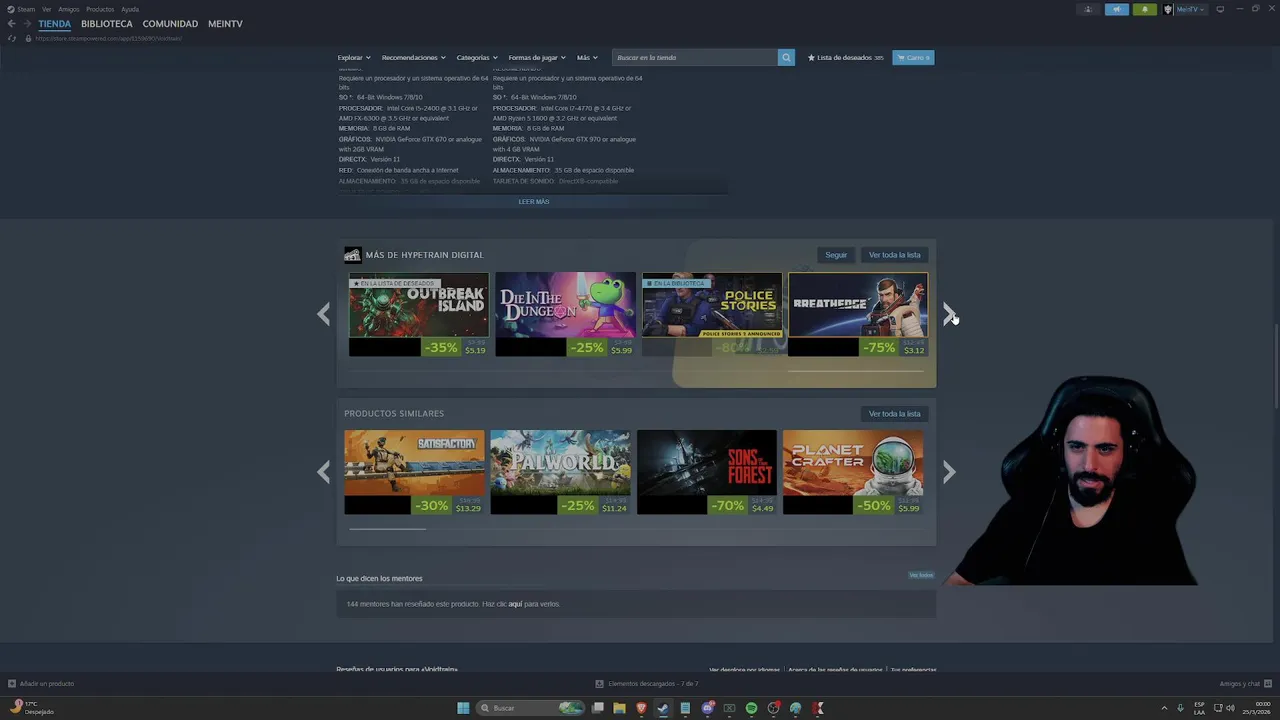Viewport: 1280px width, 720px height.
Task: Open Discord from the taskbar
Action: click(707, 708)
